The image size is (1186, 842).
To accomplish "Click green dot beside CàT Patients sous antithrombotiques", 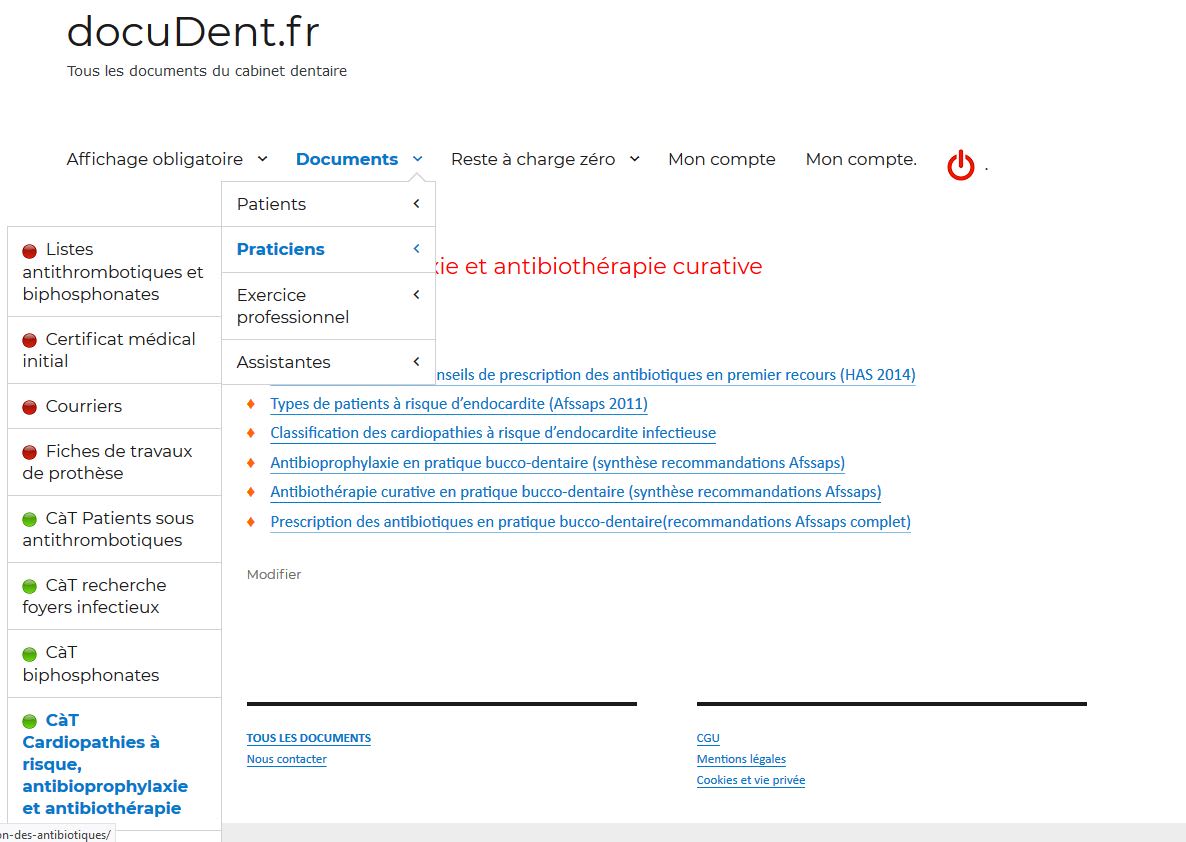I will point(30,519).
